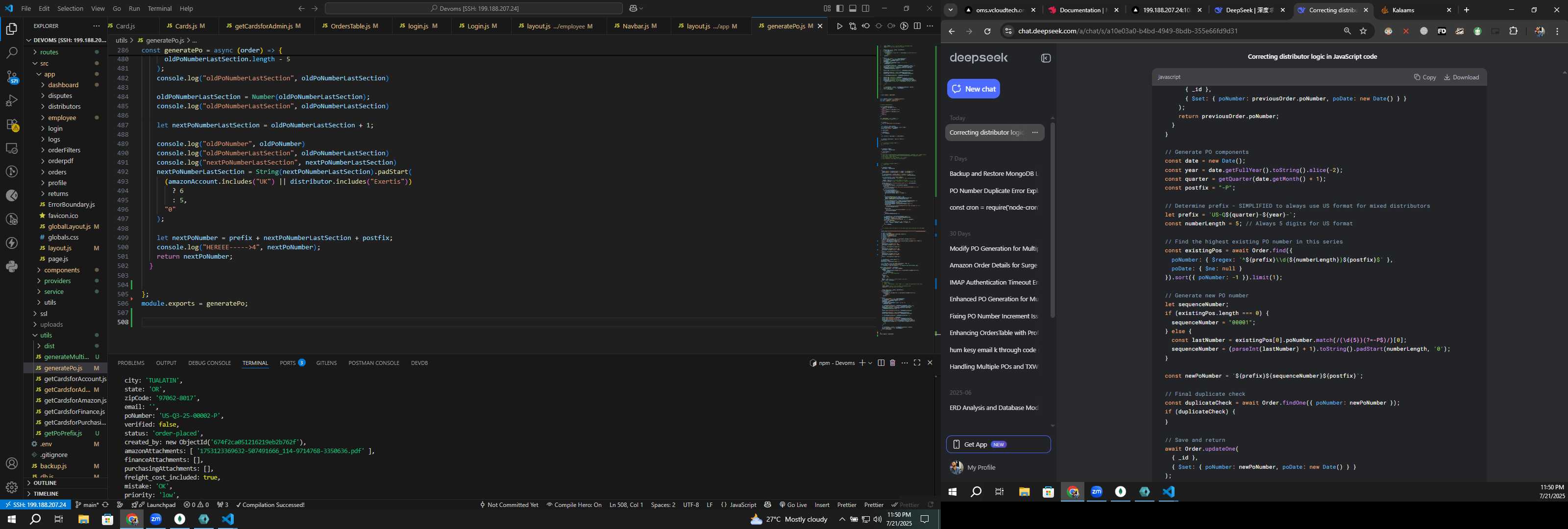Image resolution: width=1568 pixels, height=529 pixels.
Task: Click Get App button in DeepSeek
Action: (998, 444)
